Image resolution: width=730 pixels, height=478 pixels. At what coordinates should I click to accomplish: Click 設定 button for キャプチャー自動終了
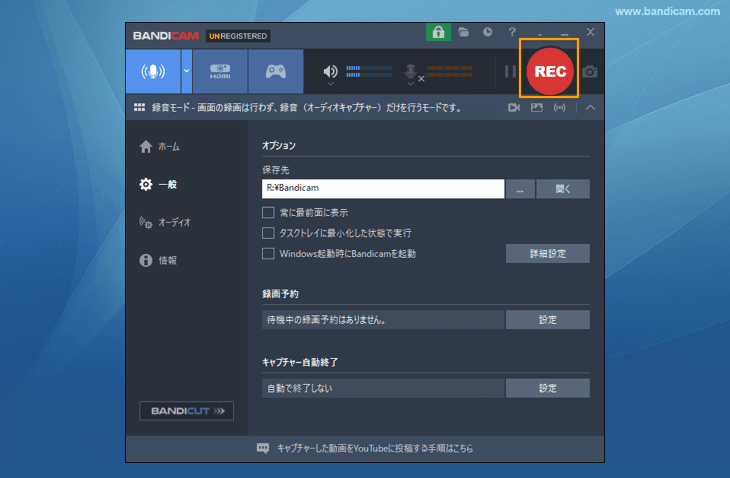(x=548, y=388)
